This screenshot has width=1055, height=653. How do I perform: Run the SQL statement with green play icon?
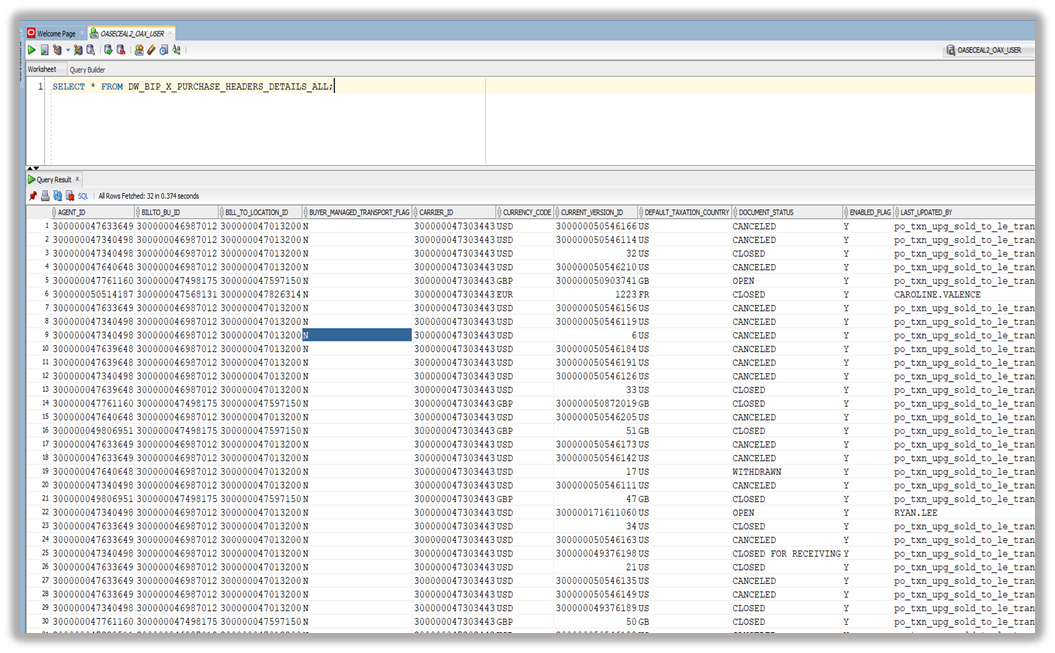click(x=33, y=52)
